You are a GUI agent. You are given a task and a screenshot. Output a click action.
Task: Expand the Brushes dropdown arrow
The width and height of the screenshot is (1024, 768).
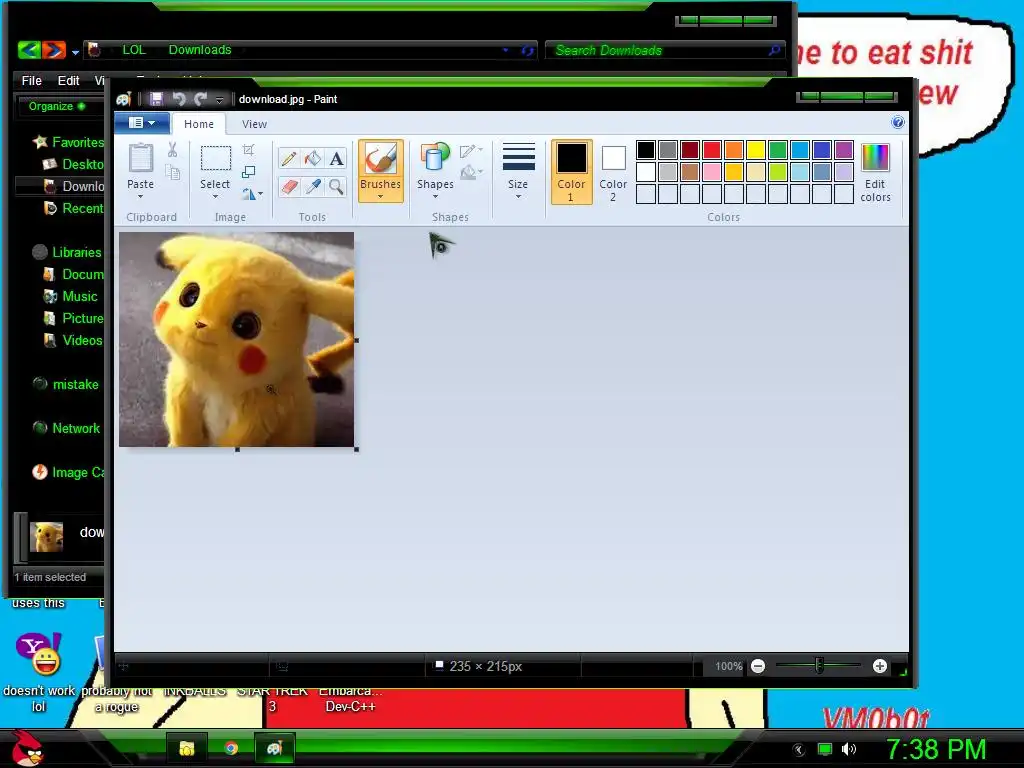pos(380,197)
